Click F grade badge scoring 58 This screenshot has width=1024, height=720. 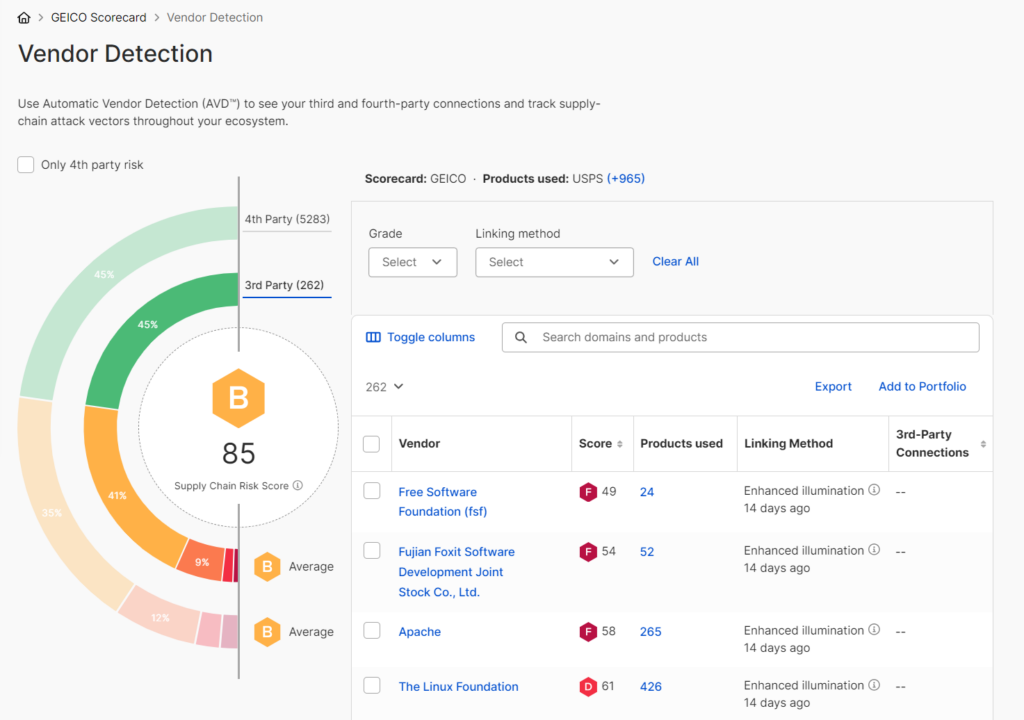tap(588, 632)
